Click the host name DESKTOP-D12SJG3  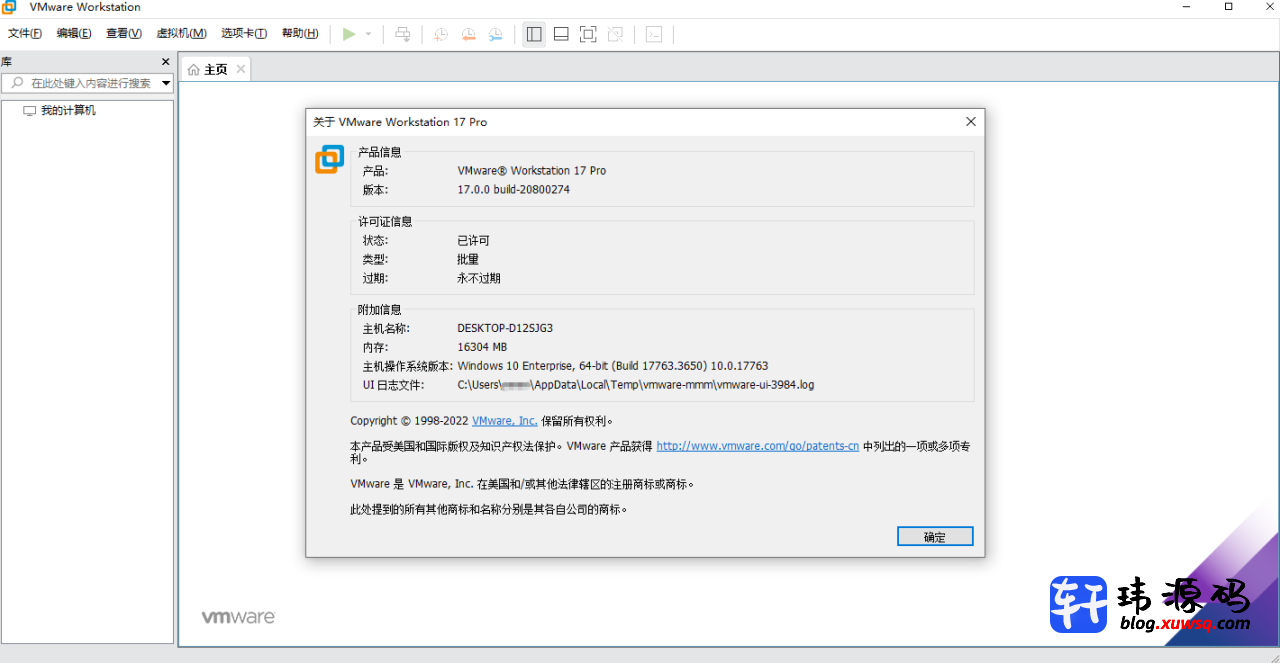(505, 328)
